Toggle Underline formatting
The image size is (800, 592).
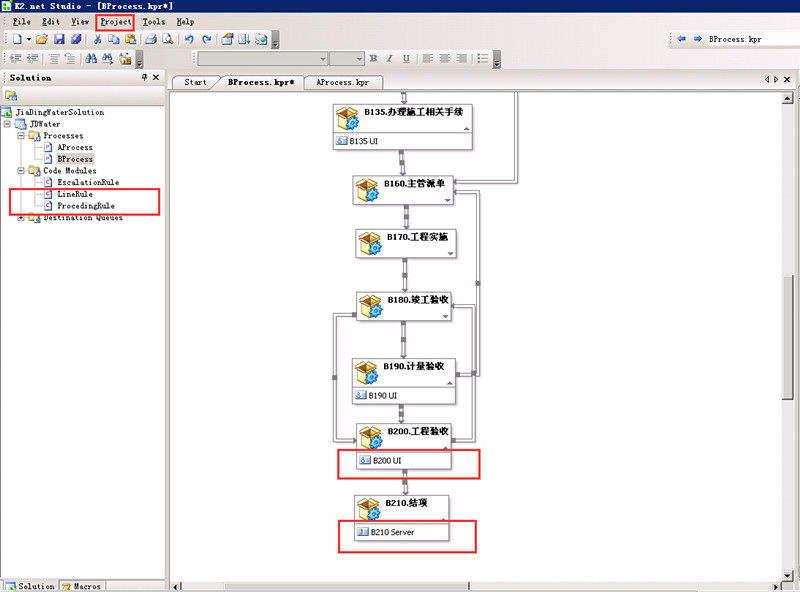[406, 58]
